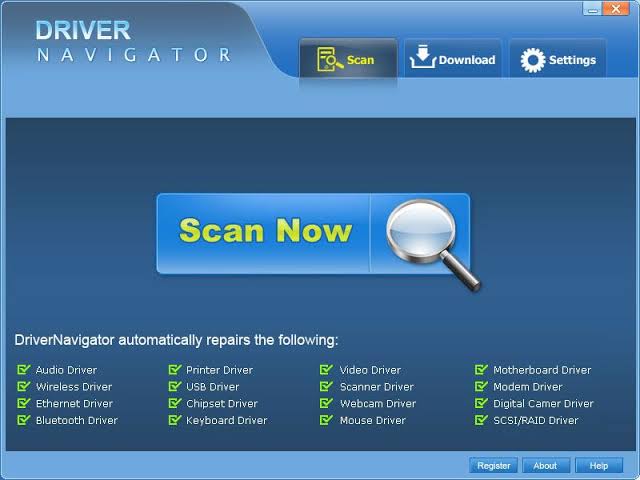The width and height of the screenshot is (640, 480).
Task: Click the Motherboard Driver checkmark icon
Action: [x=481, y=369]
